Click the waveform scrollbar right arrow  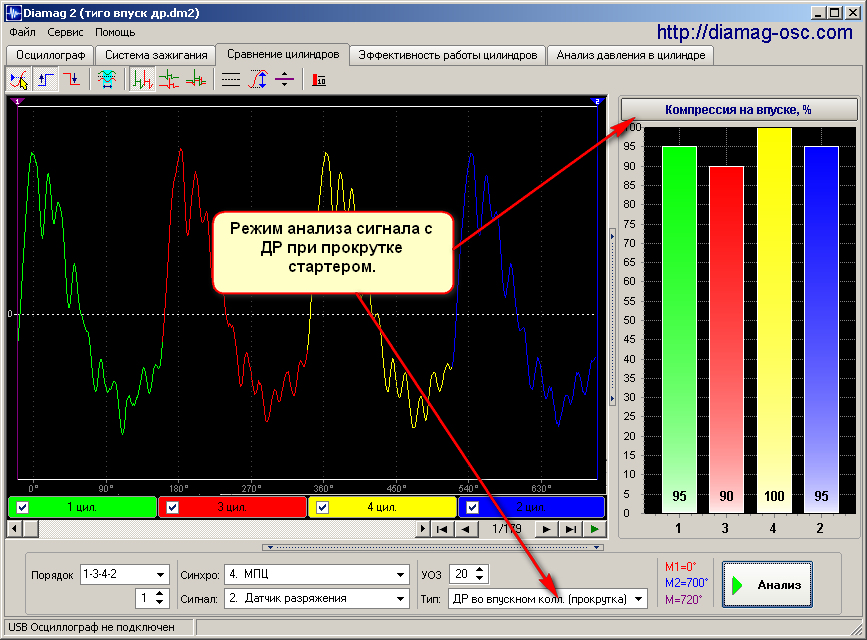pos(423,529)
